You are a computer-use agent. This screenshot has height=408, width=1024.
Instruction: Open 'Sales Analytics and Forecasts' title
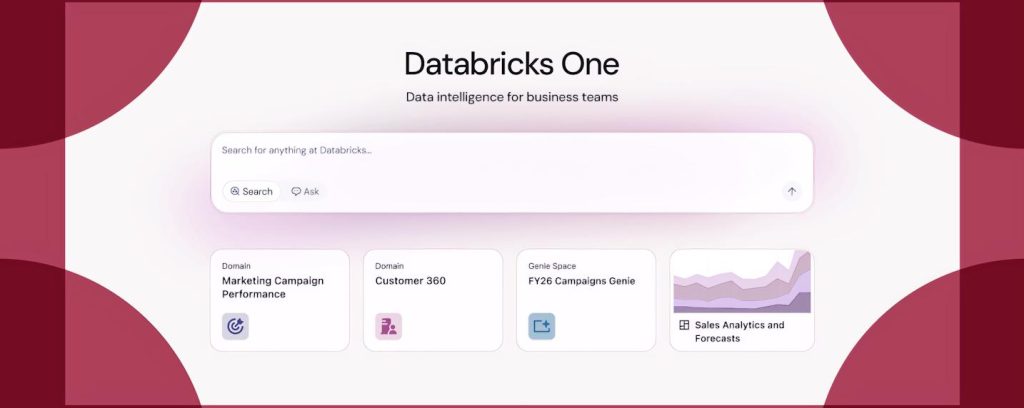click(739, 332)
